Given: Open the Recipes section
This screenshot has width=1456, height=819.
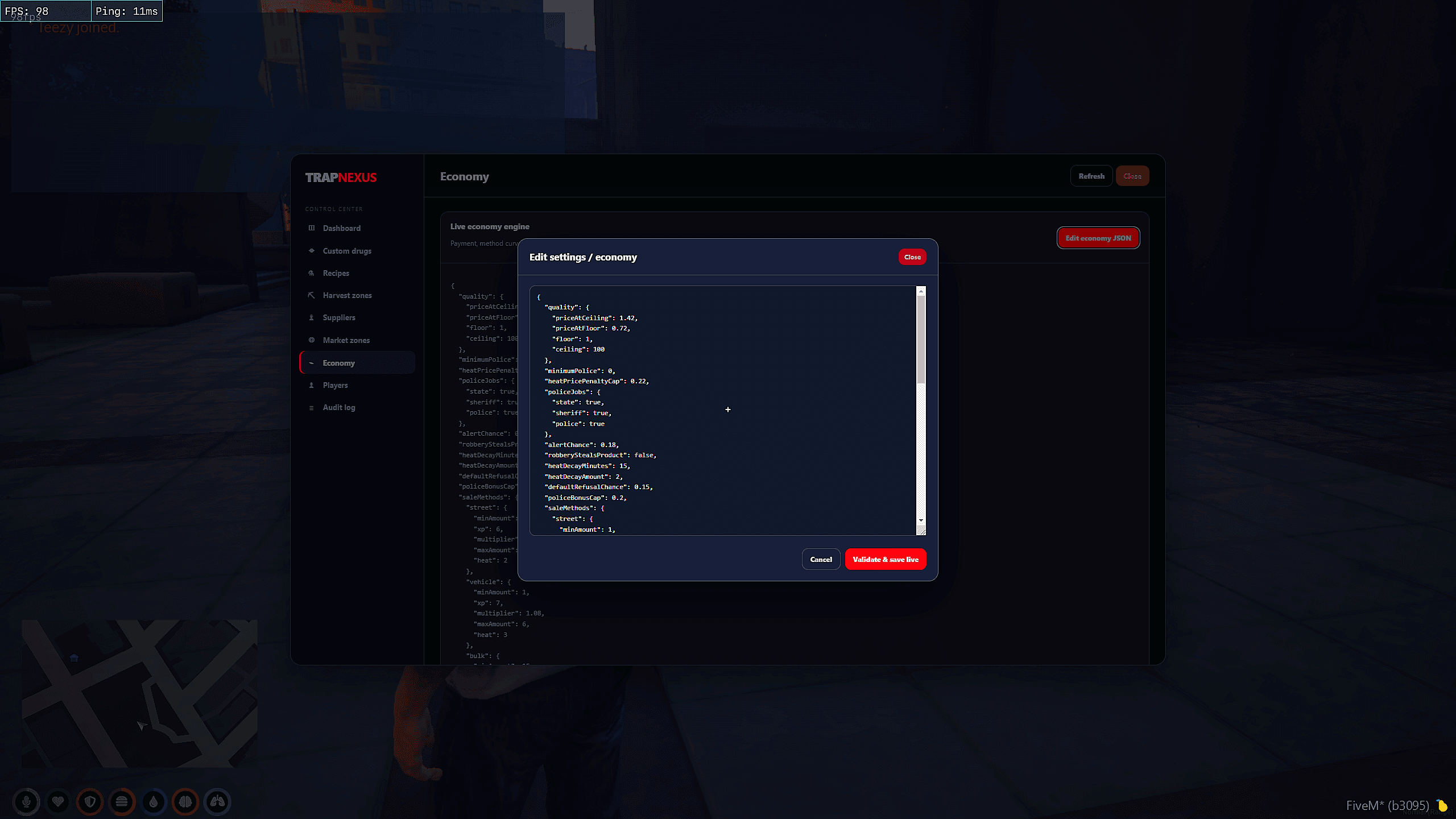Looking at the screenshot, I should point(357,273).
